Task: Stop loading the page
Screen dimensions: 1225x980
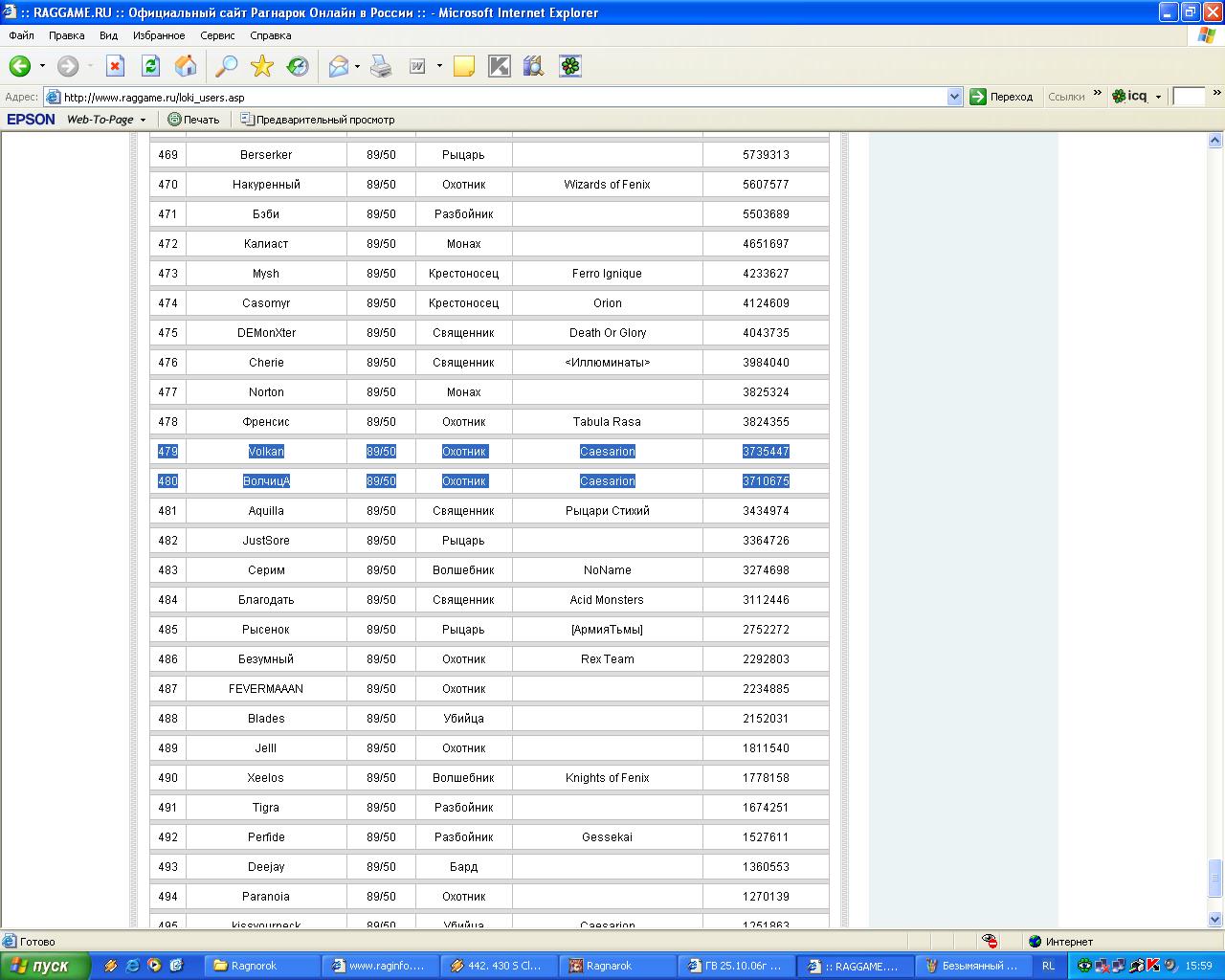Action: [x=115, y=66]
